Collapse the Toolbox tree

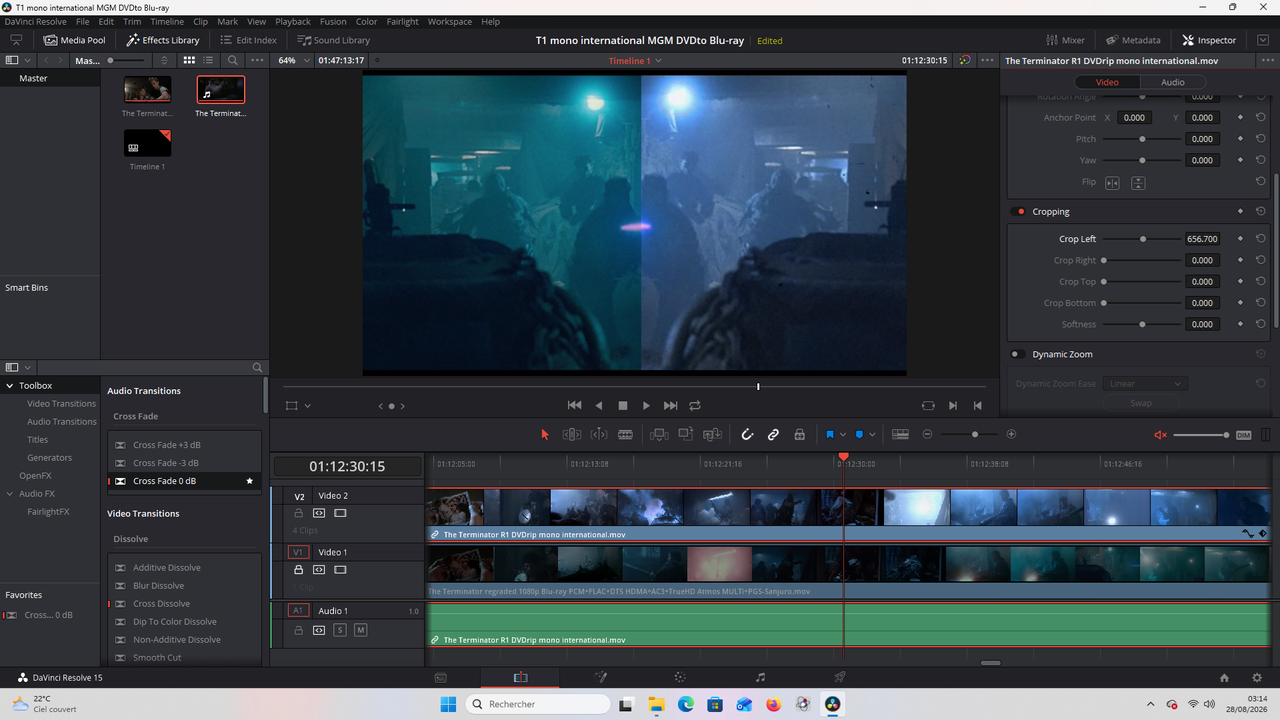click(x=10, y=386)
